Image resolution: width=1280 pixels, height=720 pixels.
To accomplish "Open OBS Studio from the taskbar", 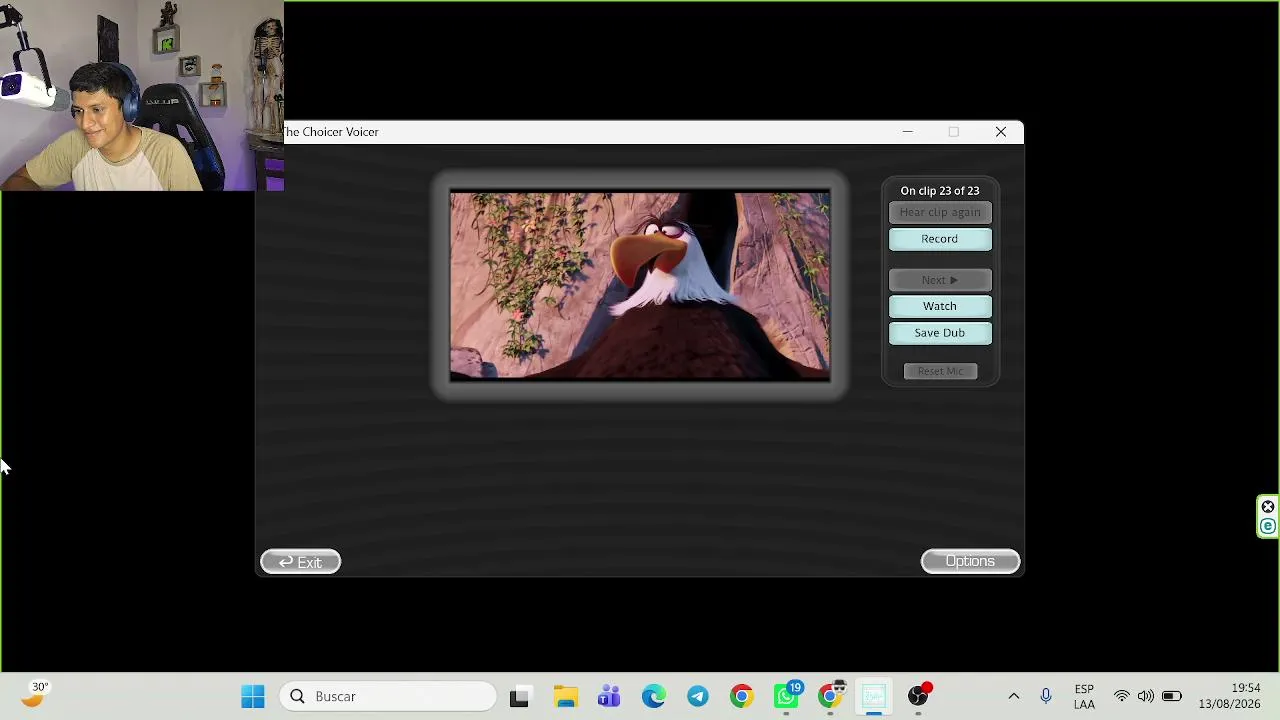I will [x=919, y=697].
